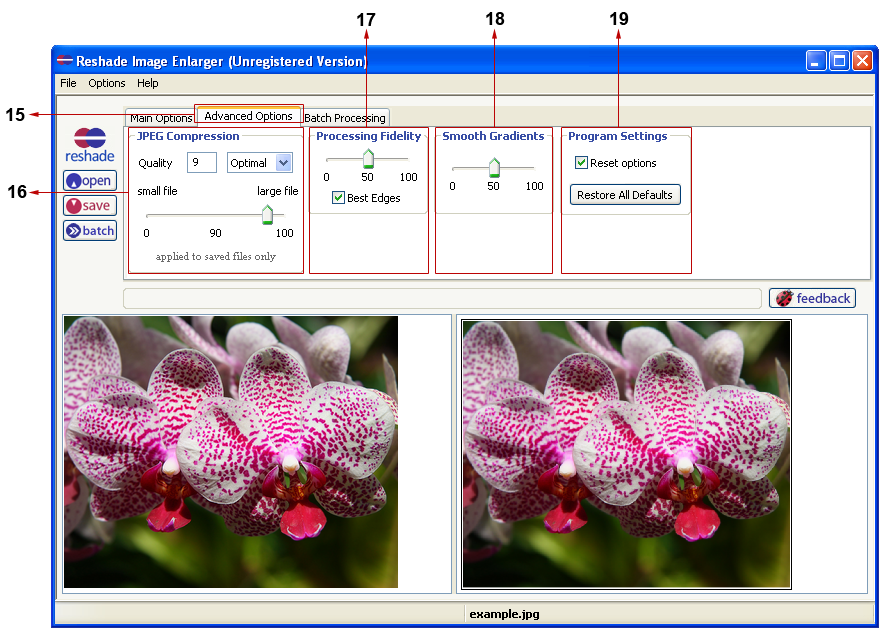Image resolution: width=885 pixels, height=634 pixels.
Task: Open the File menu
Action: pyautogui.click(x=68, y=83)
